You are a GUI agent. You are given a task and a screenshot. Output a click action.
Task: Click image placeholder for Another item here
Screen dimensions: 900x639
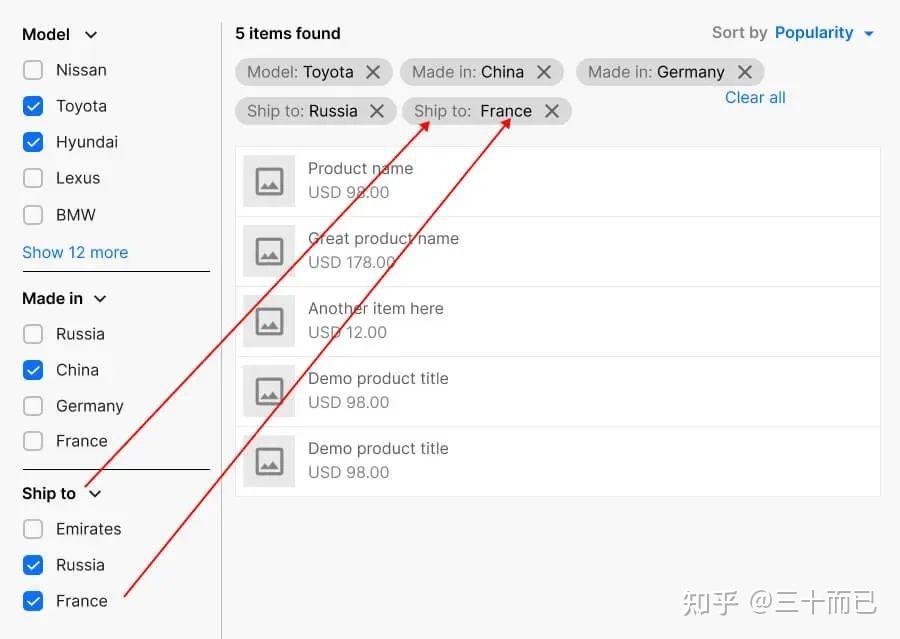tap(269, 321)
